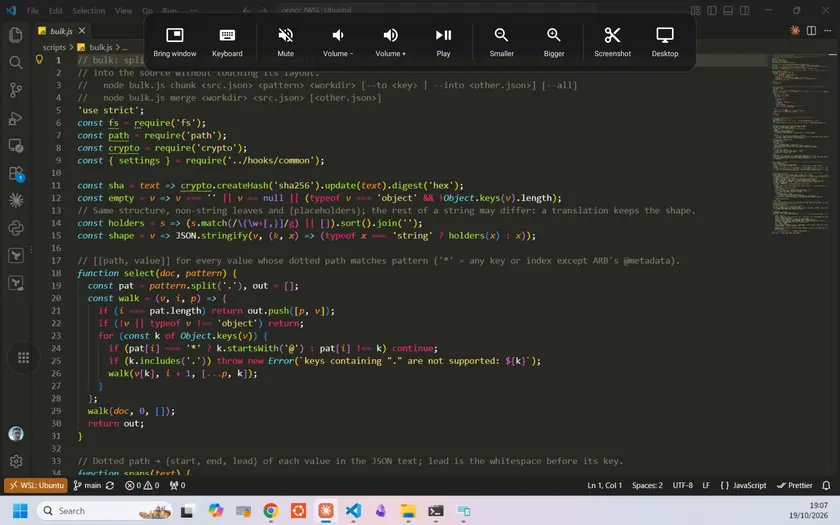Click Bring window in overlay toolbar
The width and height of the screenshot is (840, 525).
pos(175,42)
